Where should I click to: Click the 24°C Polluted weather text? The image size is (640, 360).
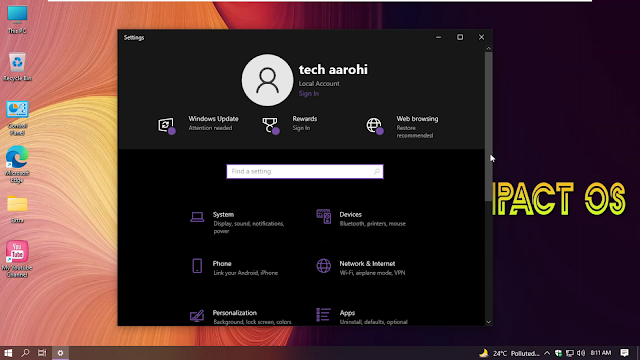point(516,353)
